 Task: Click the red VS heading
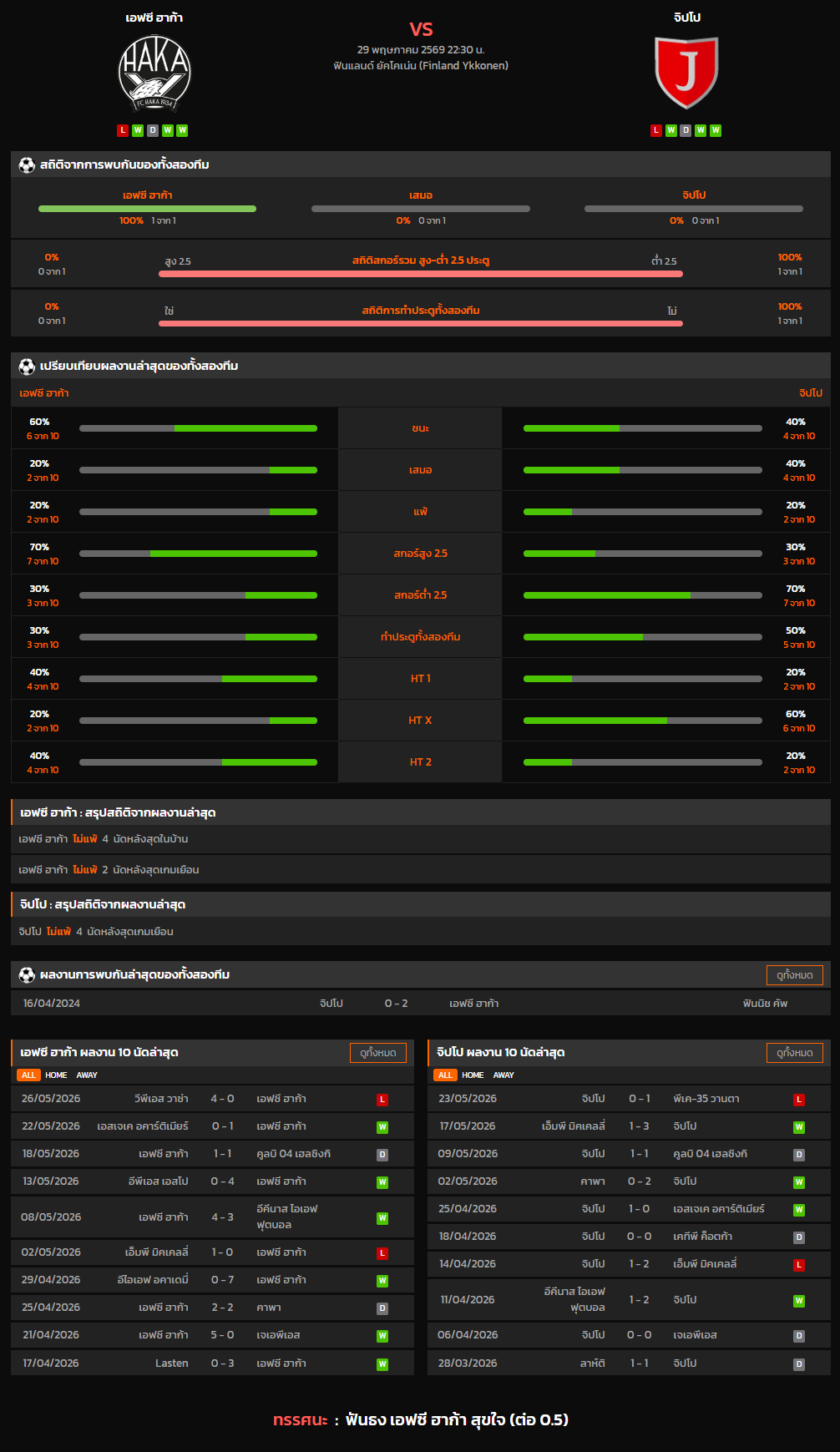pos(421,29)
